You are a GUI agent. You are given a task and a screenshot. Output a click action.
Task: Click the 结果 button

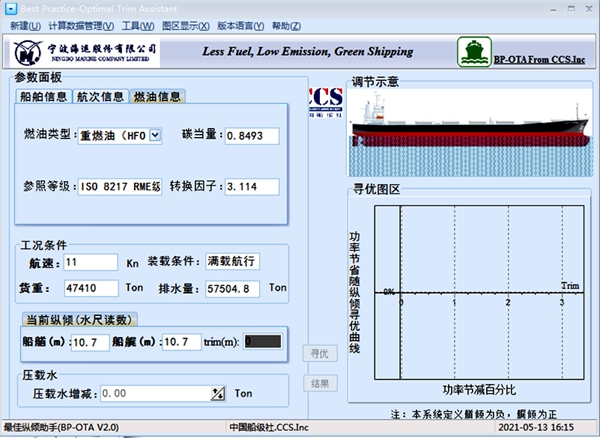click(x=319, y=383)
